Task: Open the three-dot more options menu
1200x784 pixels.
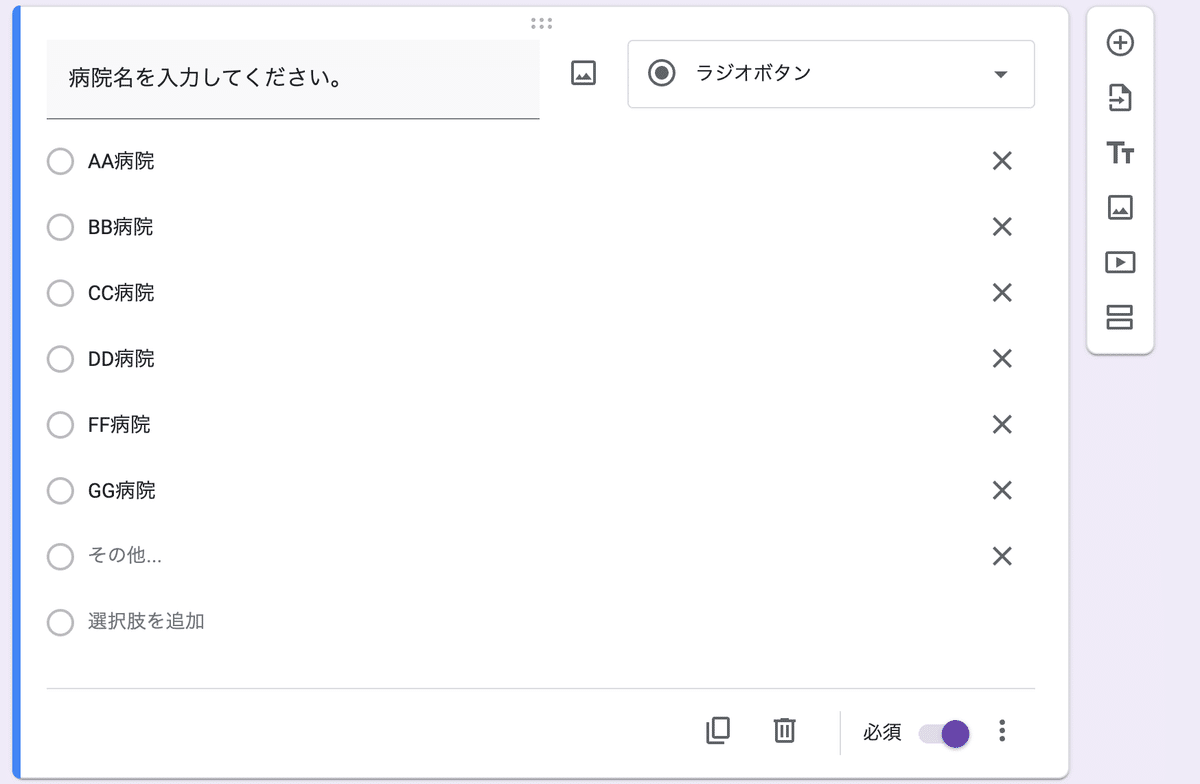Action: (x=1002, y=732)
